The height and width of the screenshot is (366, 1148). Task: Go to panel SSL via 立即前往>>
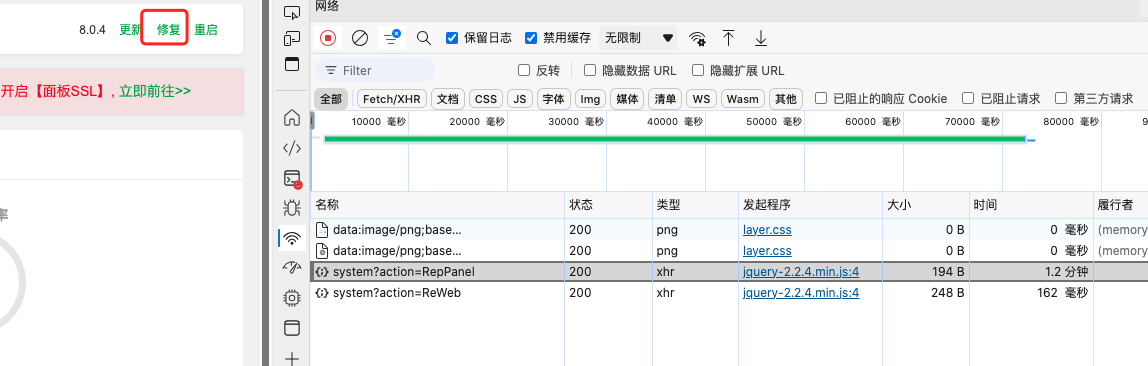click(155, 92)
